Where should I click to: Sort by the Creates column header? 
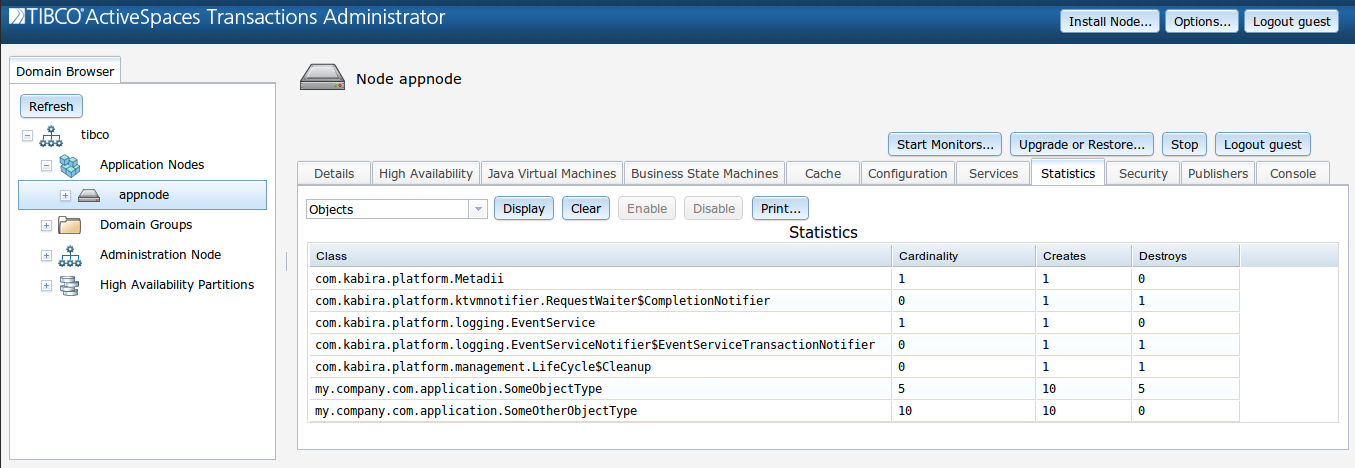tap(1083, 256)
